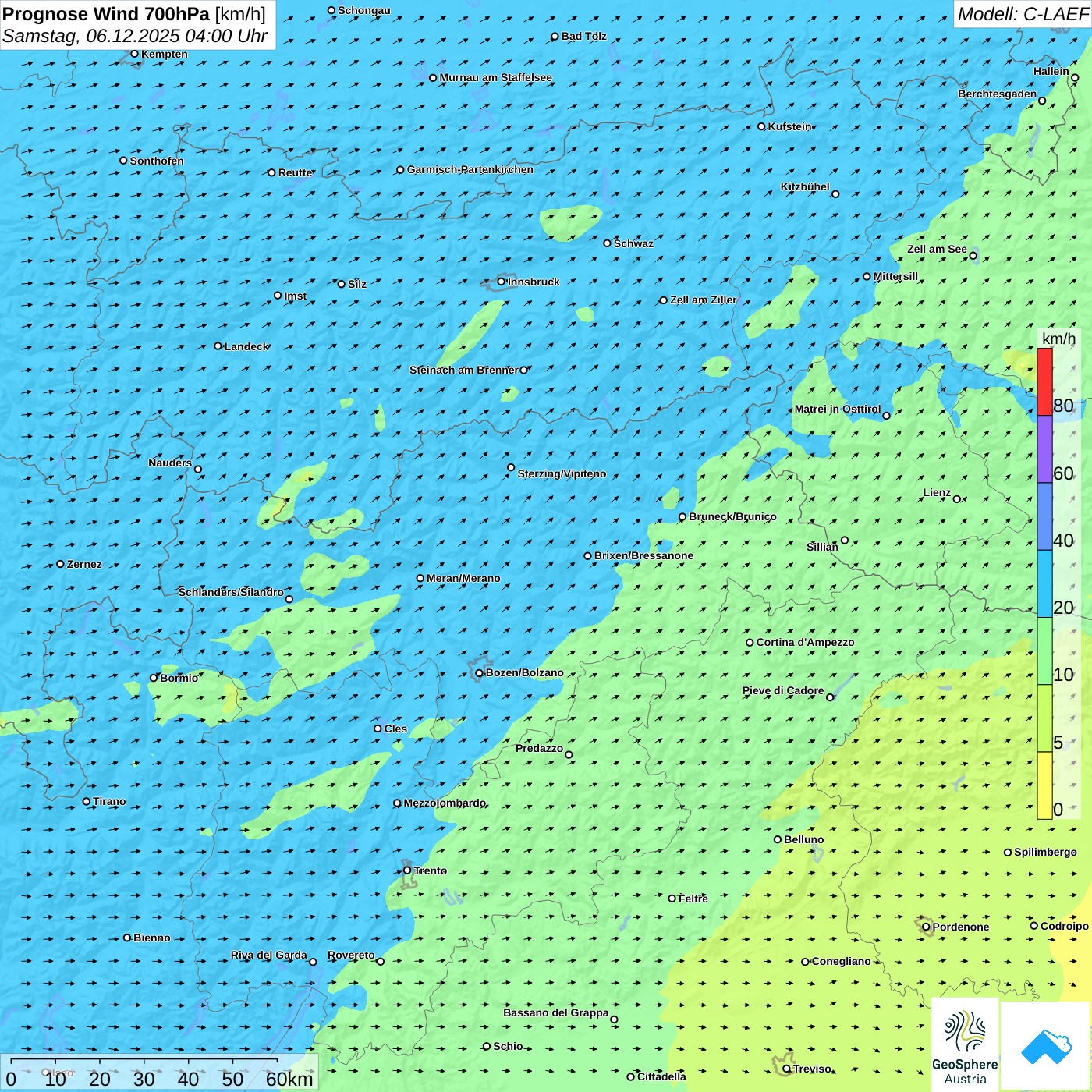
Task: Click the 'Steinach am Brenner' label
Action: tap(463, 370)
